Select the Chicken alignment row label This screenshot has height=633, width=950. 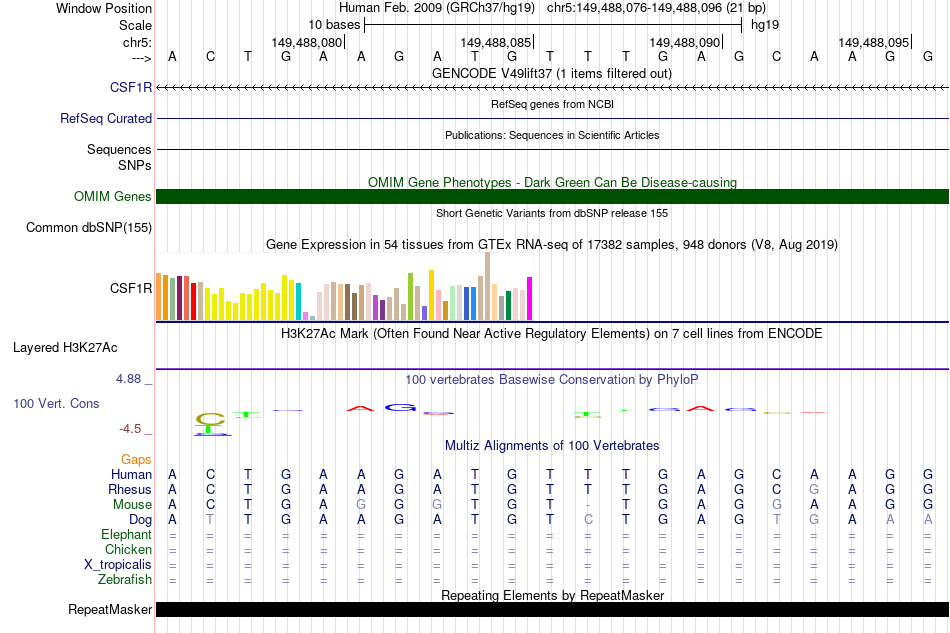point(128,549)
